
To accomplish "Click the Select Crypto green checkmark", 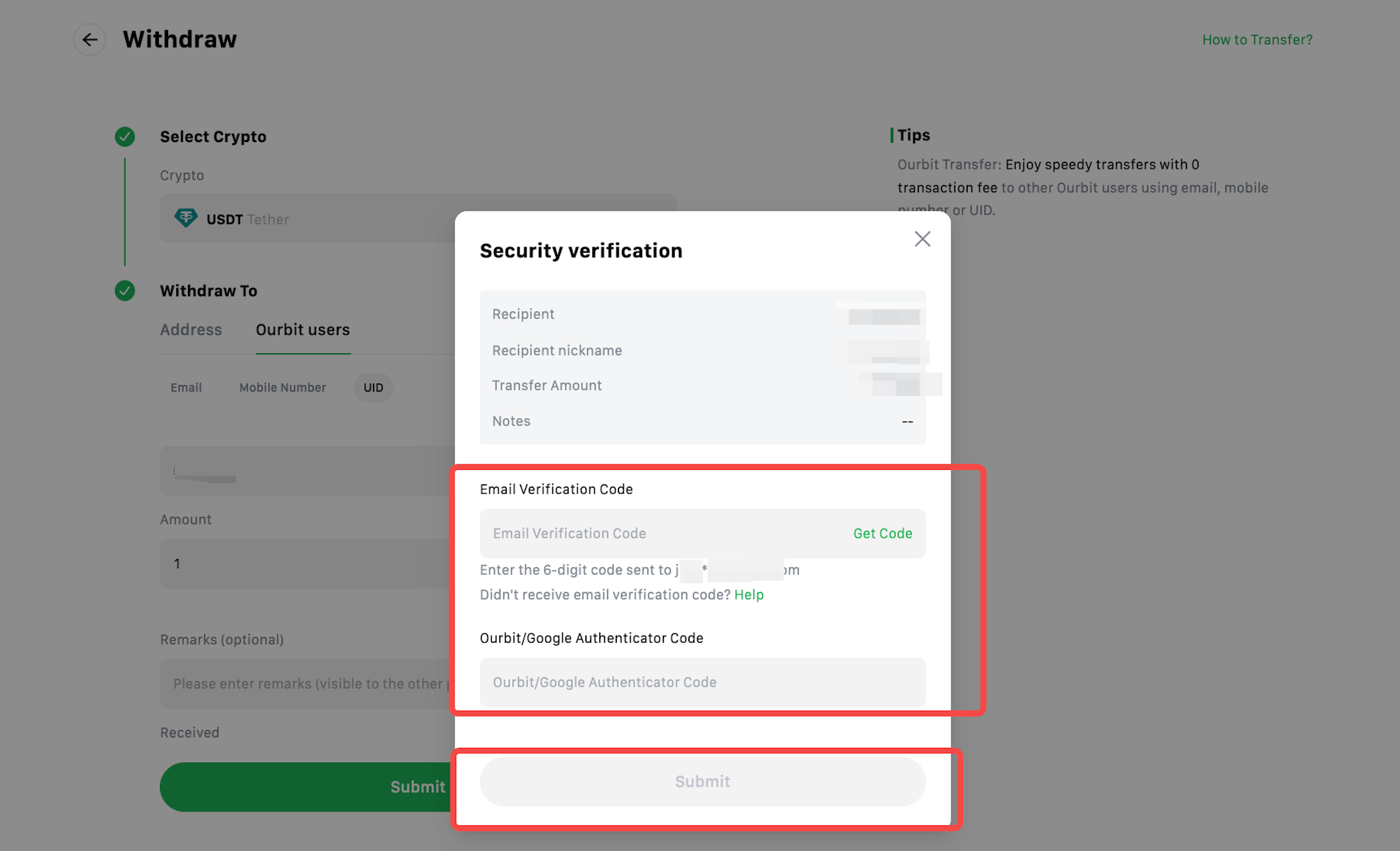I will 125,137.
